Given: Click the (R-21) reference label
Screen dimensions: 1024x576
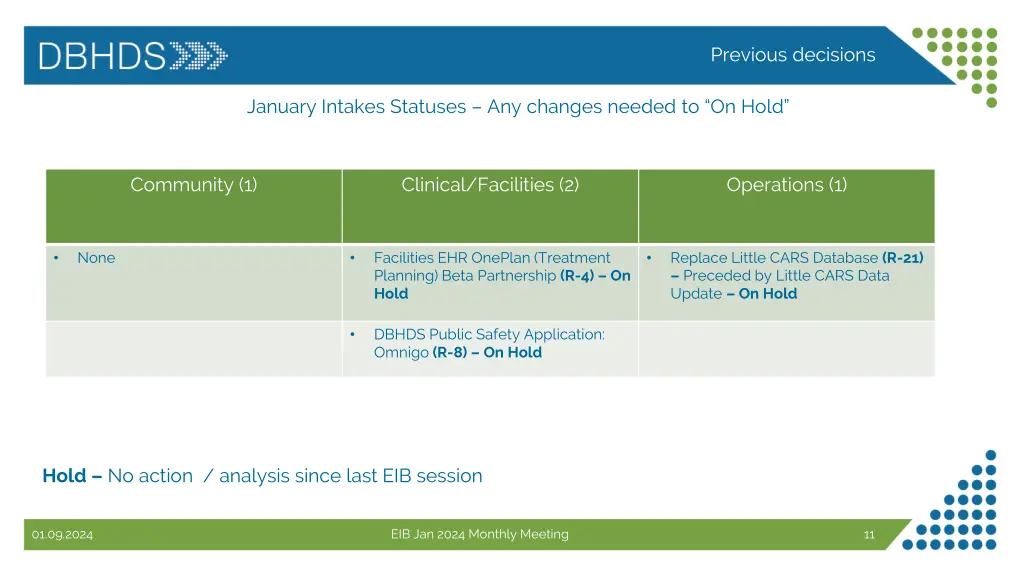Looking at the screenshot, I should pos(903,258).
